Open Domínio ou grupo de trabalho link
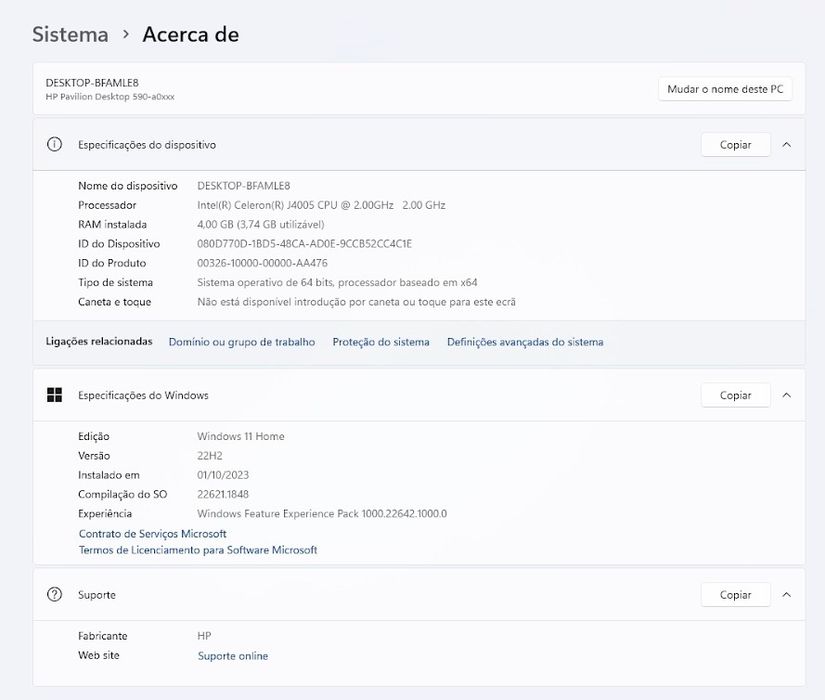The height and width of the screenshot is (700, 825). point(242,342)
